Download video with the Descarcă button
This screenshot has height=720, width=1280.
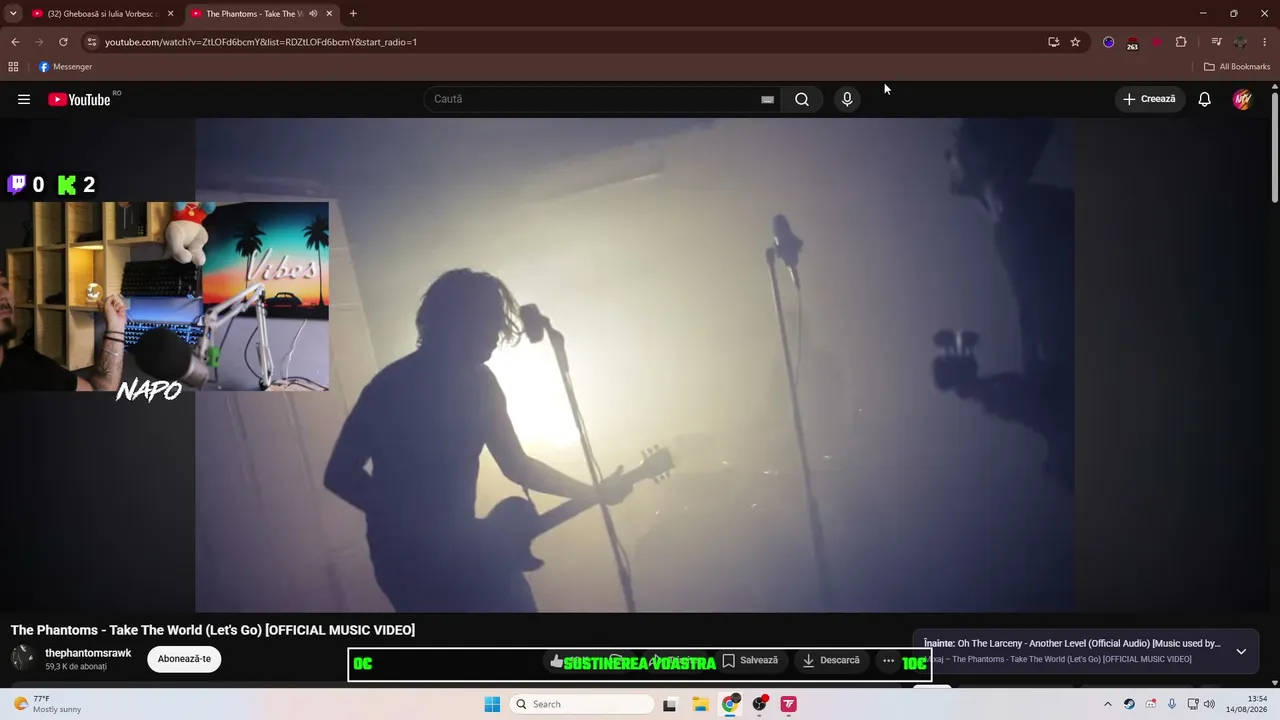[831, 660]
